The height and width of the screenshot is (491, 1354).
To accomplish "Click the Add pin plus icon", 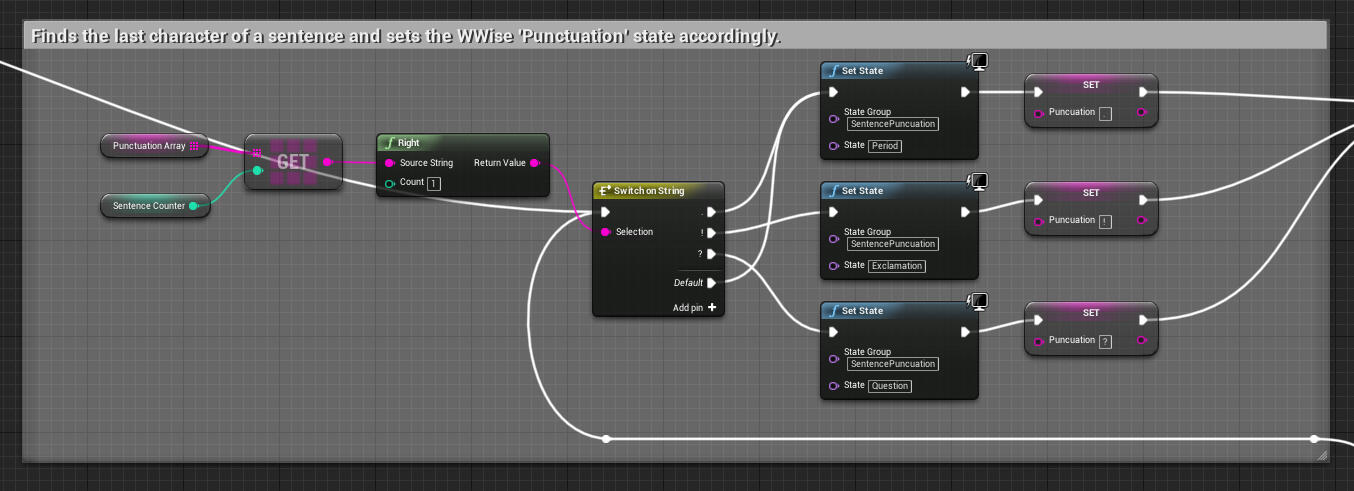I will click(x=711, y=308).
